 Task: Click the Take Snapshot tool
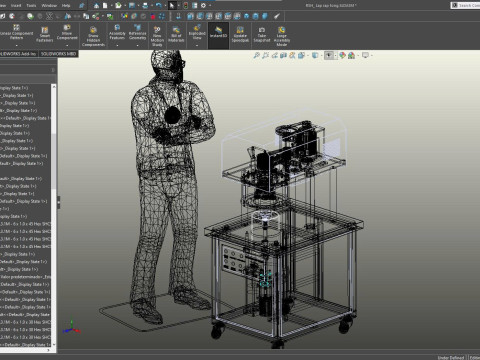click(262, 35)
